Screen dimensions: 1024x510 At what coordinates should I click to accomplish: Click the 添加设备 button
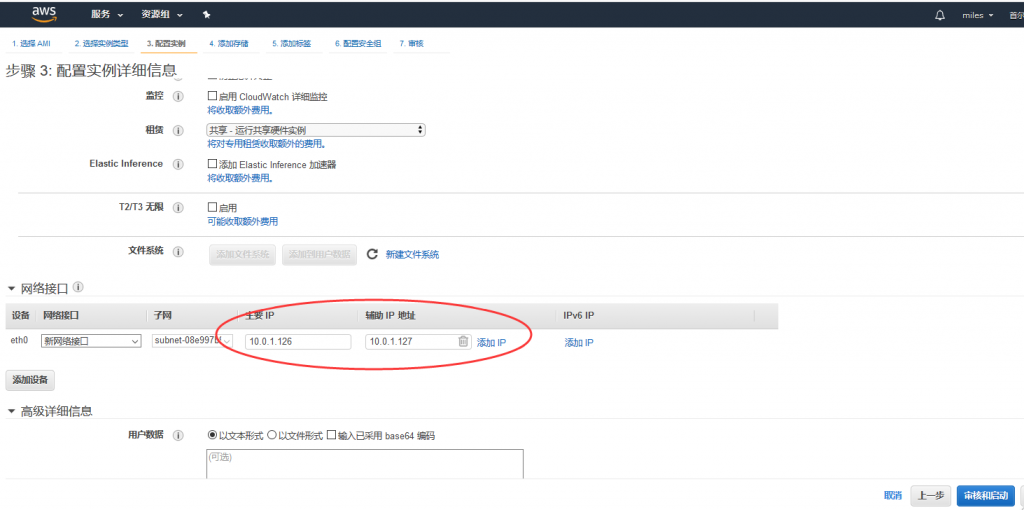coord(30,380)
